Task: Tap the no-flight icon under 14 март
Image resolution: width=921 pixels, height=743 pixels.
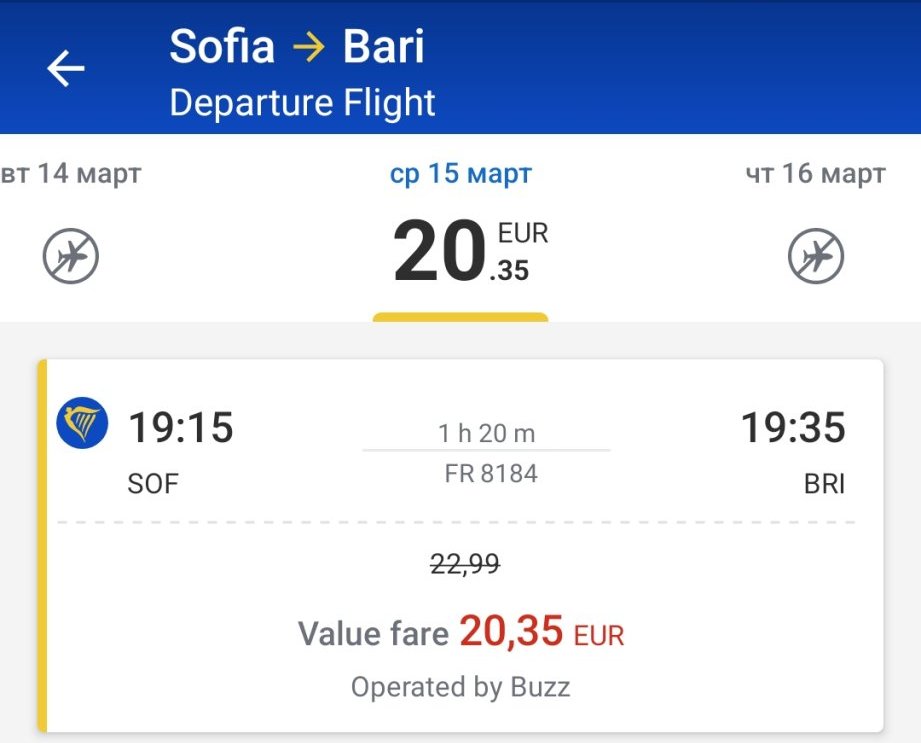Action: pyautogui.click(x=71, y=257)
